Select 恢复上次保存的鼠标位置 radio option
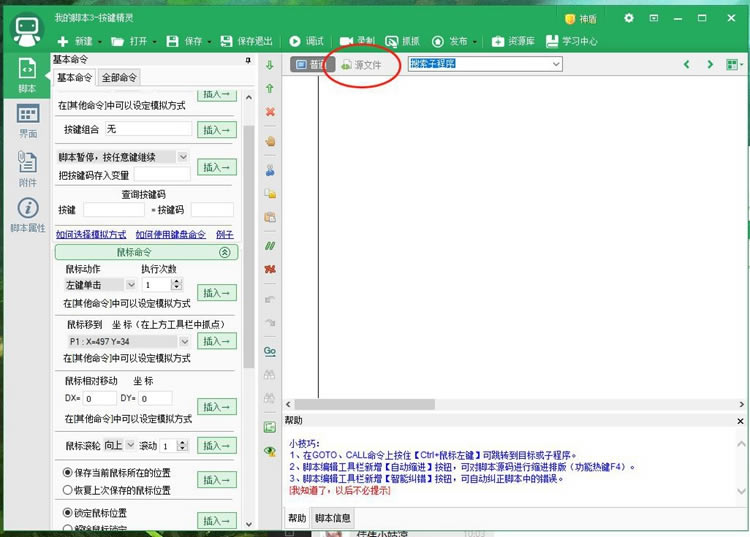Screen dimensions: 750x537 (x=66, y=490)
